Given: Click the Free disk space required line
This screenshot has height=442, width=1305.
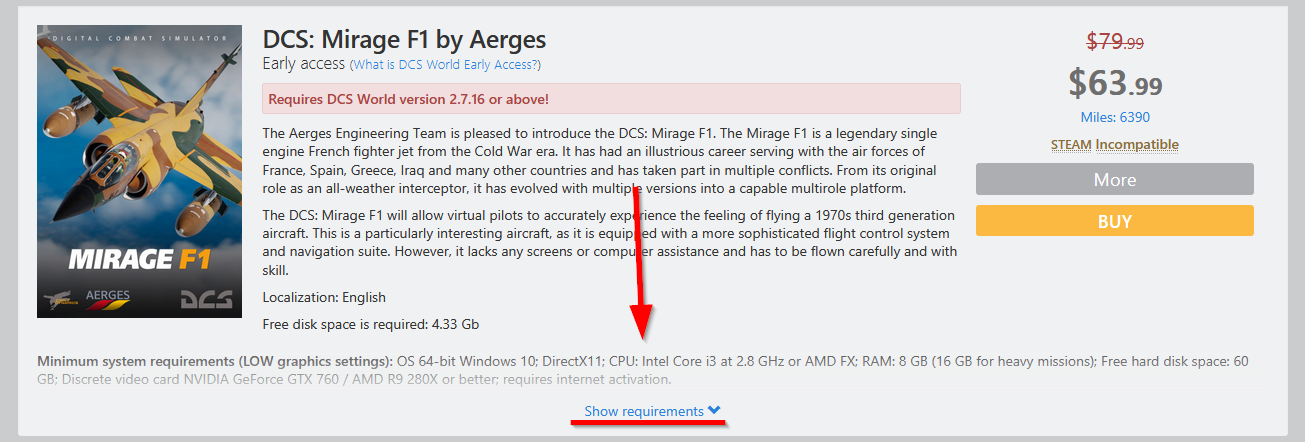Looking at the screenshot, I should pos(371,324).
